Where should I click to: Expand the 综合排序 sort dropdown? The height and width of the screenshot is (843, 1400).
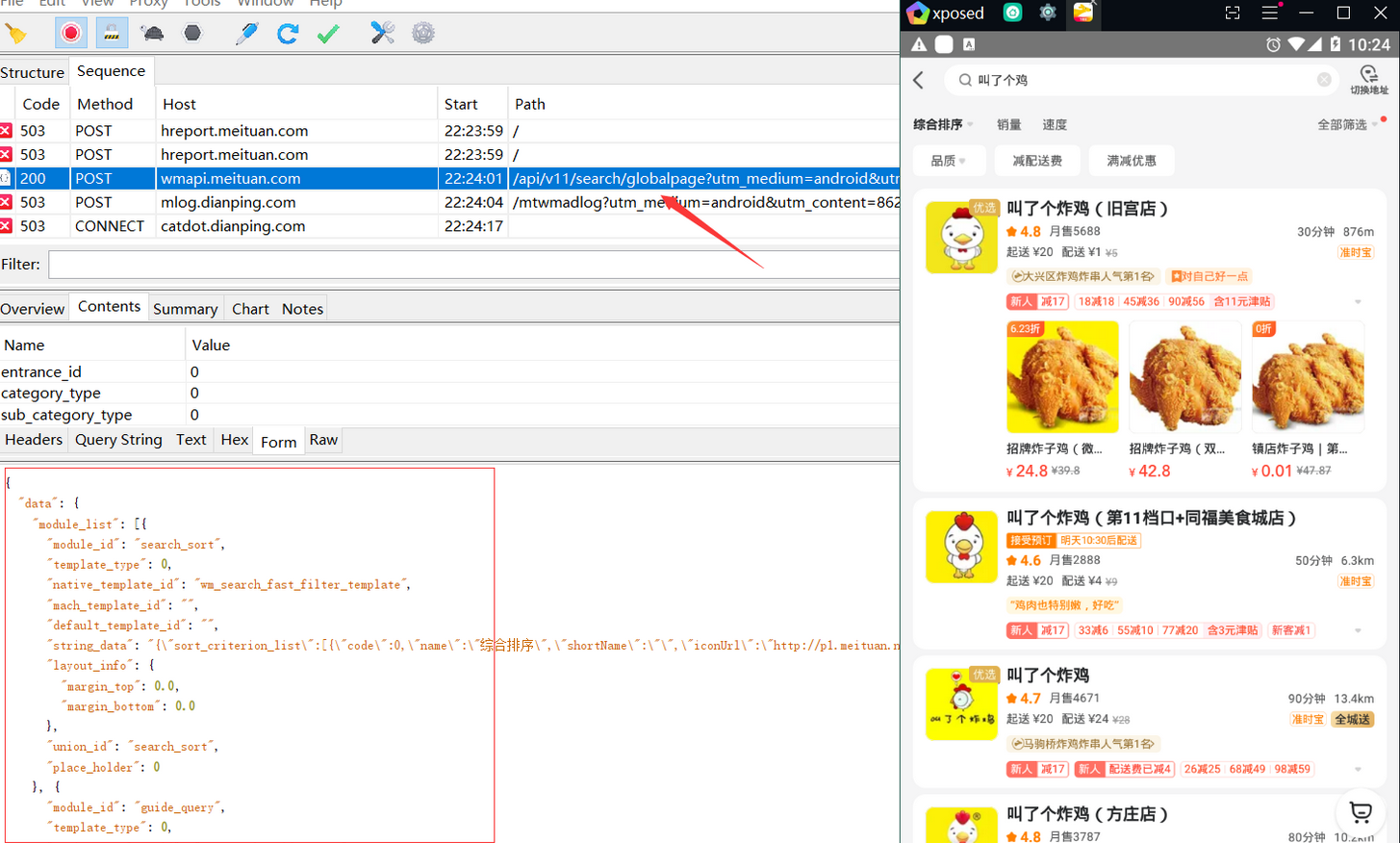pos(943,124)
